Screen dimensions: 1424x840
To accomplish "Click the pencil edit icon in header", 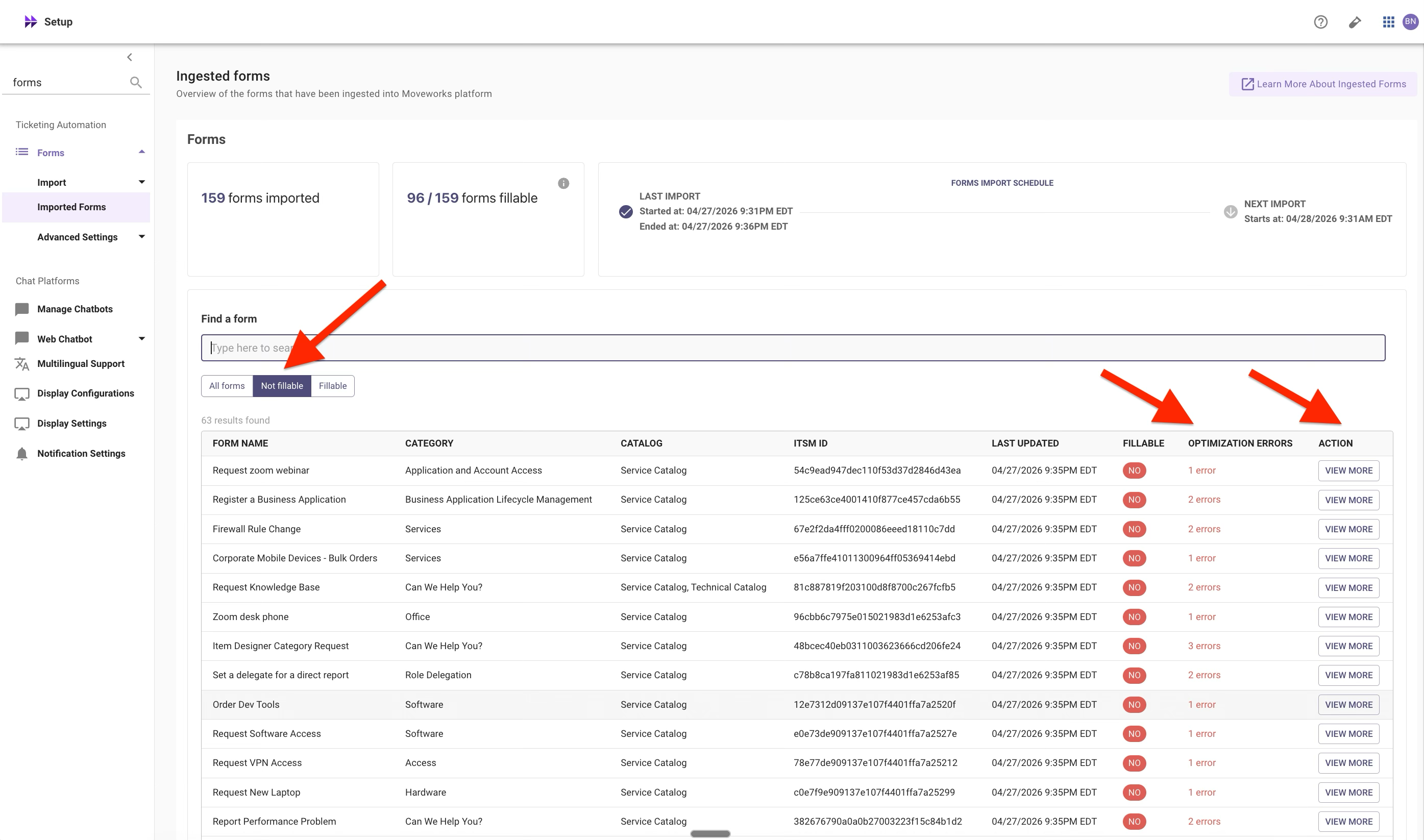I will 1355,22.
